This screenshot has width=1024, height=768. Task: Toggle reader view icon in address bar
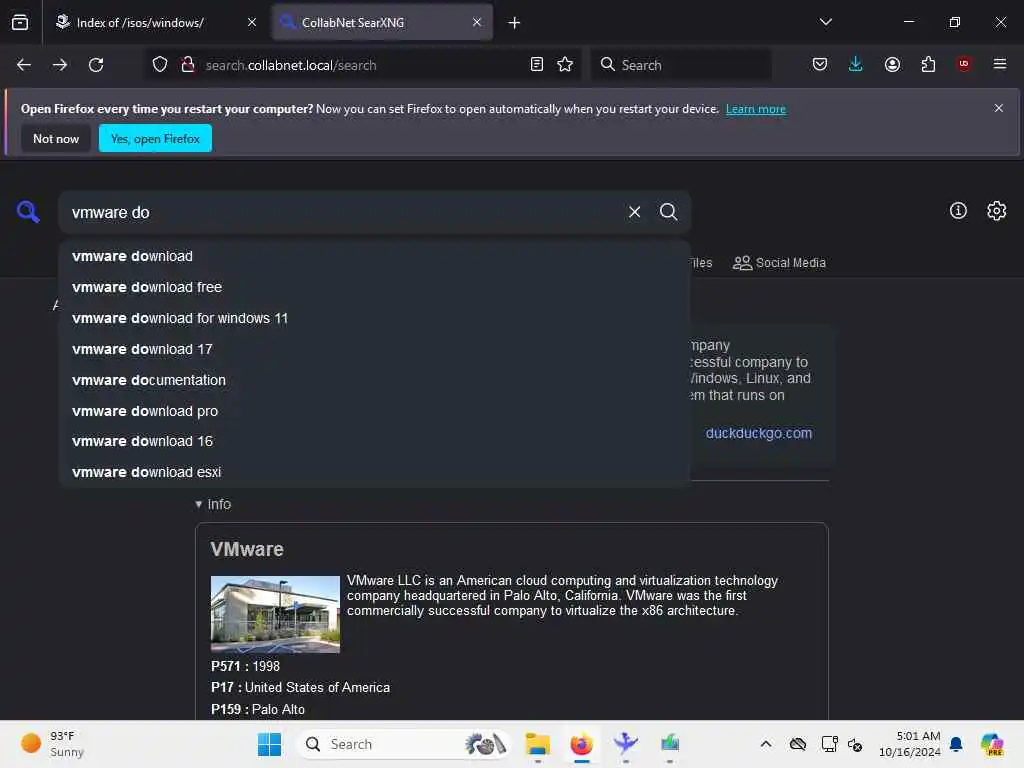pyautogui.click(x=536, y=64)
